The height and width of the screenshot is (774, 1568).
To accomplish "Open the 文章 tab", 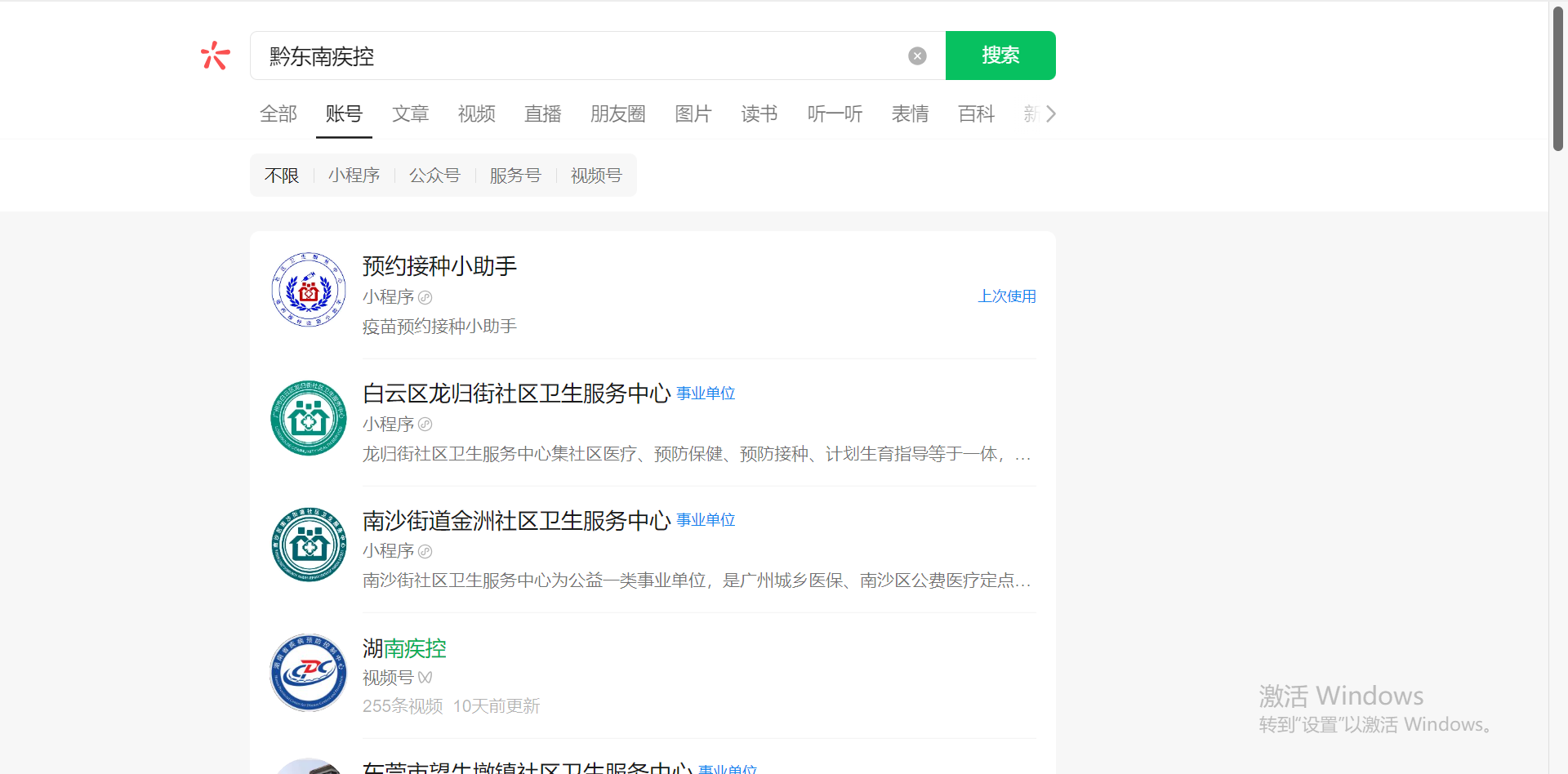I will click(411, 113).
